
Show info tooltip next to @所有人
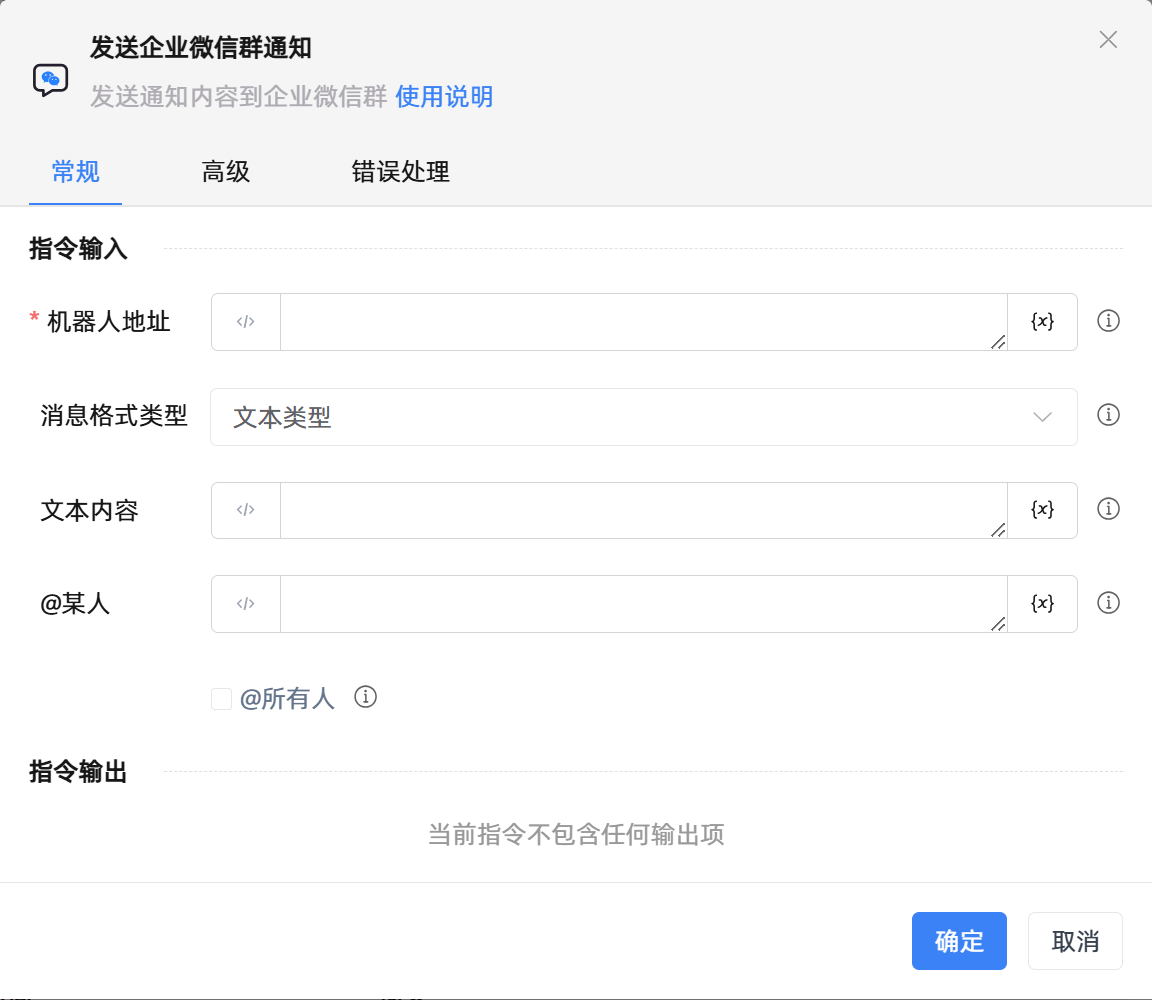(365, 697)
